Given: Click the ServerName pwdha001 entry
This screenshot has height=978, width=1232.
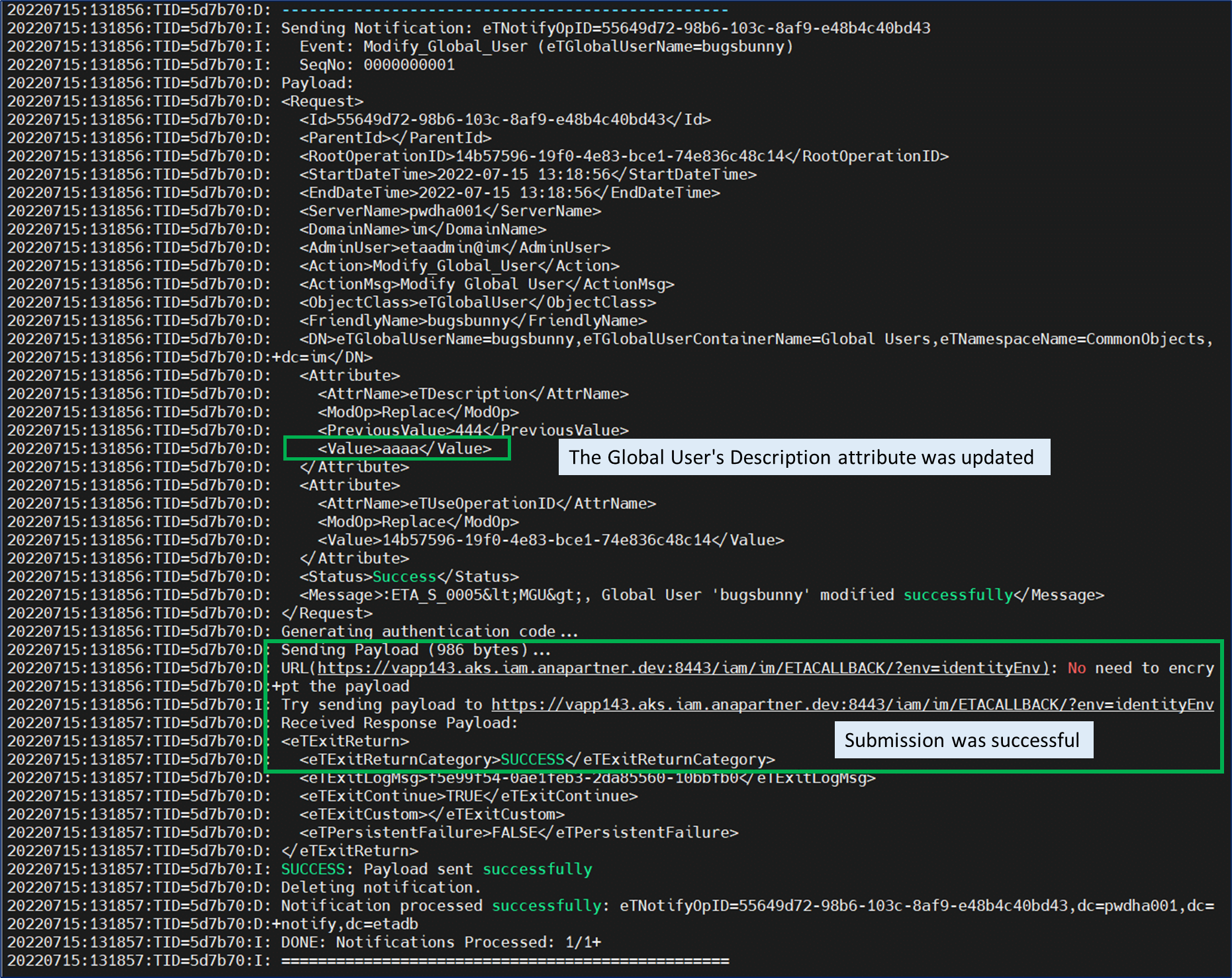Looking at the screenshot, I should (x=450, y=211).
